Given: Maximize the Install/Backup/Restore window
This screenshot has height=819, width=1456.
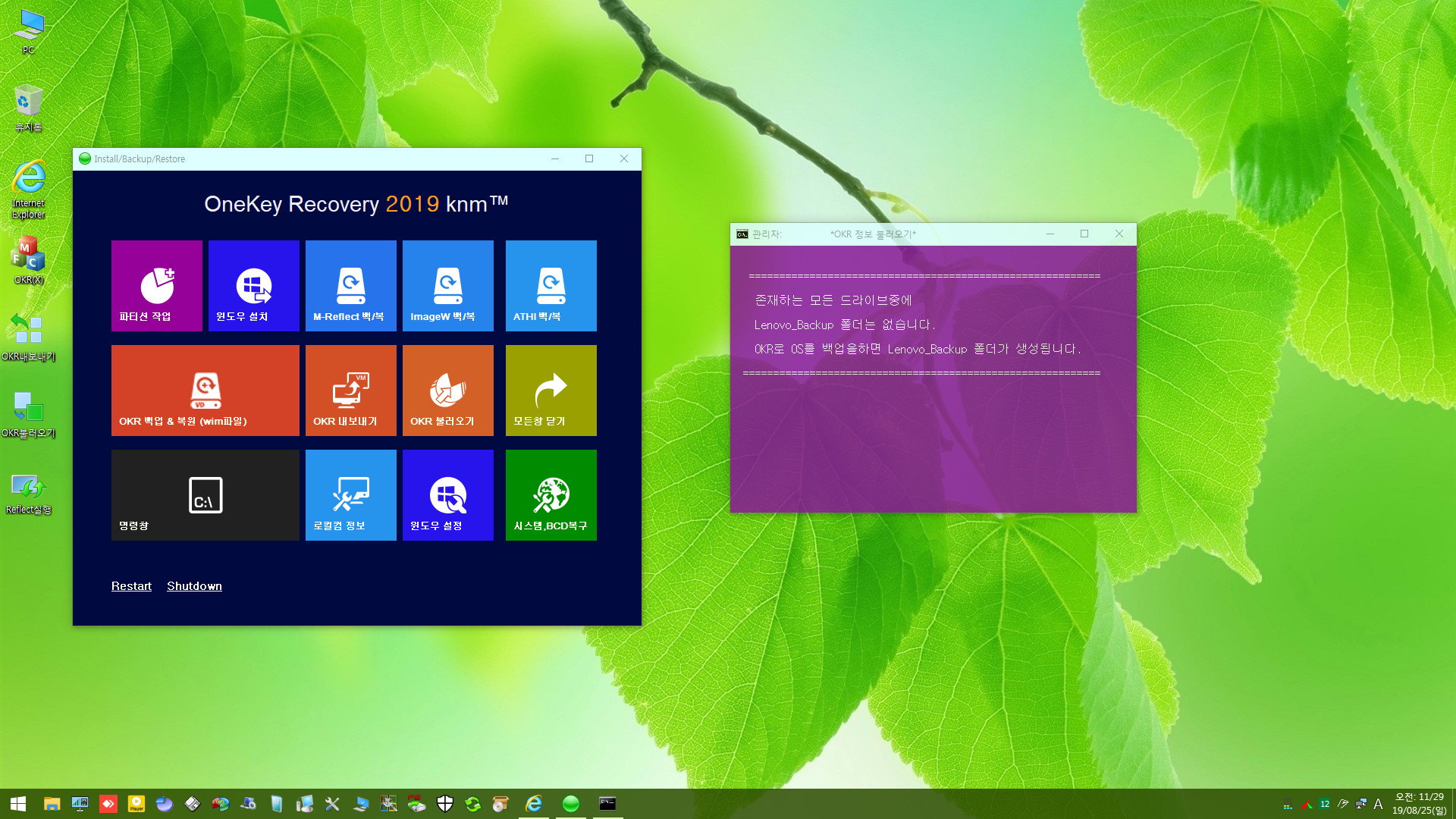Looking at the screenshot, I should coord(589,158).
